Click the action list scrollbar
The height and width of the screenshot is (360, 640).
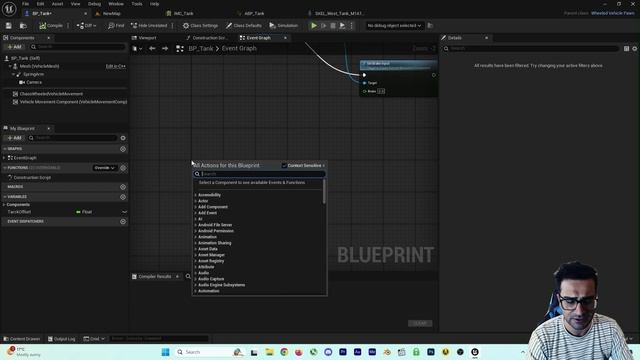[x=324, y=192]
